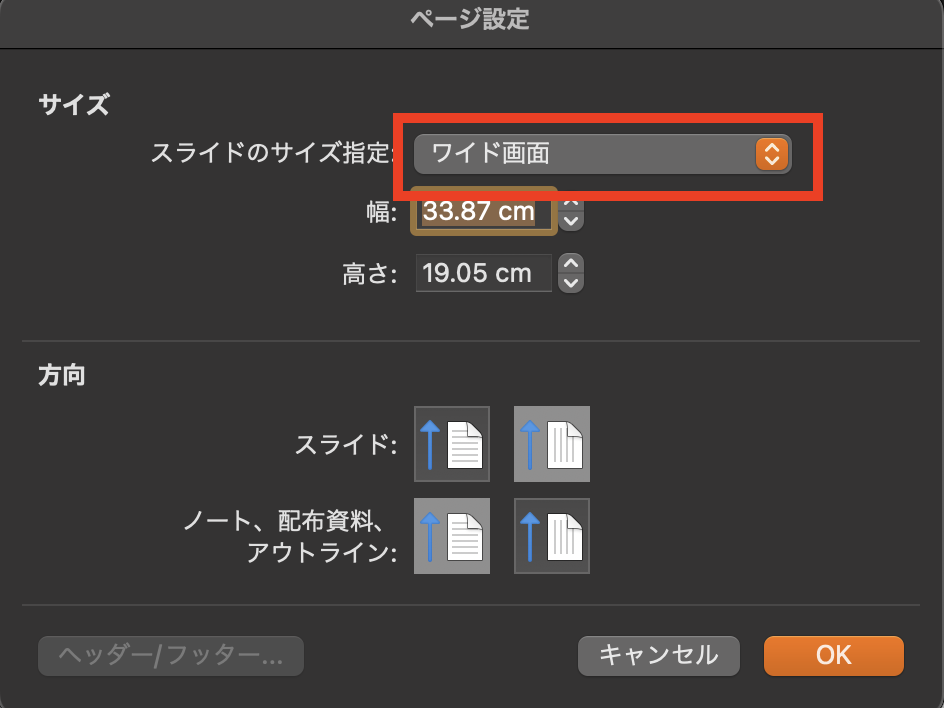
Task: Click the サイズ section heading
Action: pos(73,104)
